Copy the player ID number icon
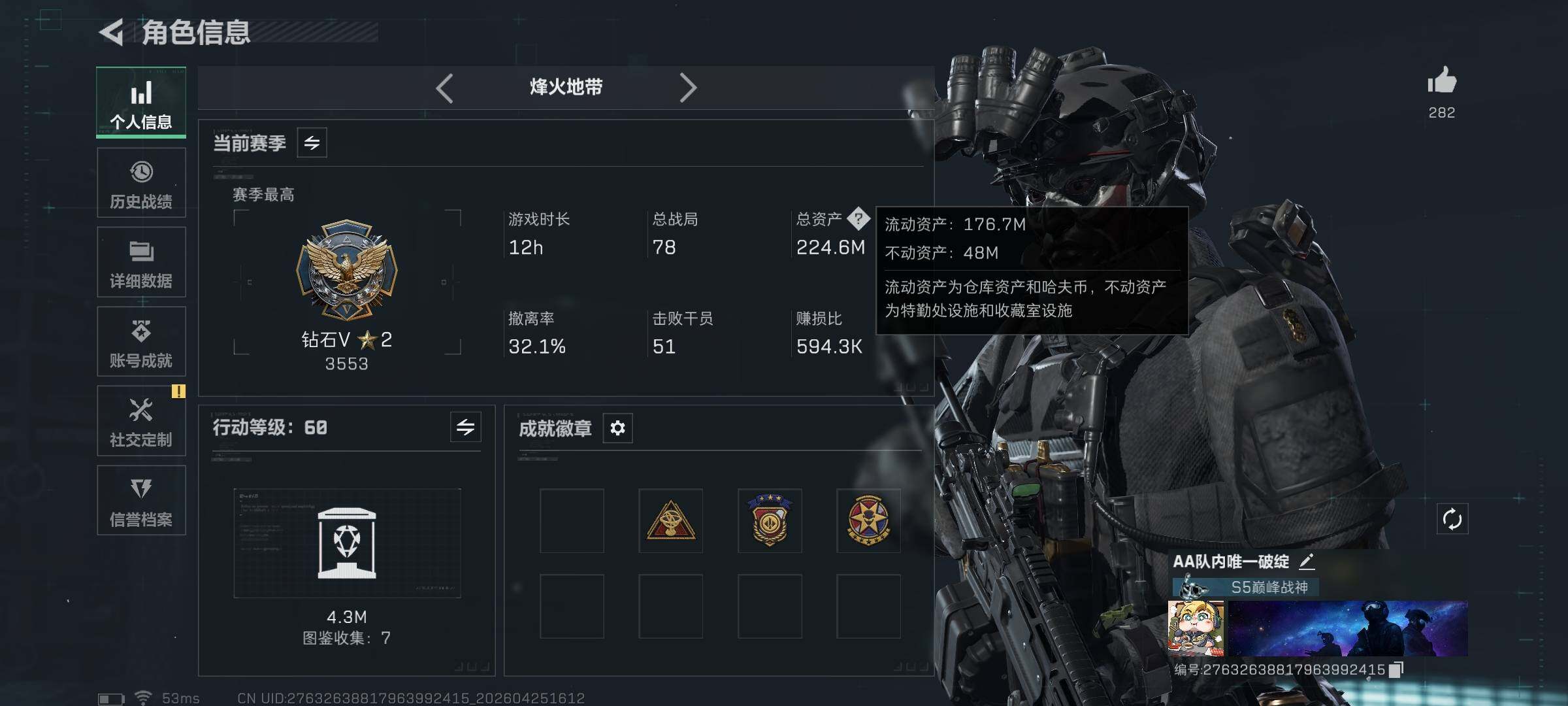The image size is (1568, 706). pos(1396,669)
